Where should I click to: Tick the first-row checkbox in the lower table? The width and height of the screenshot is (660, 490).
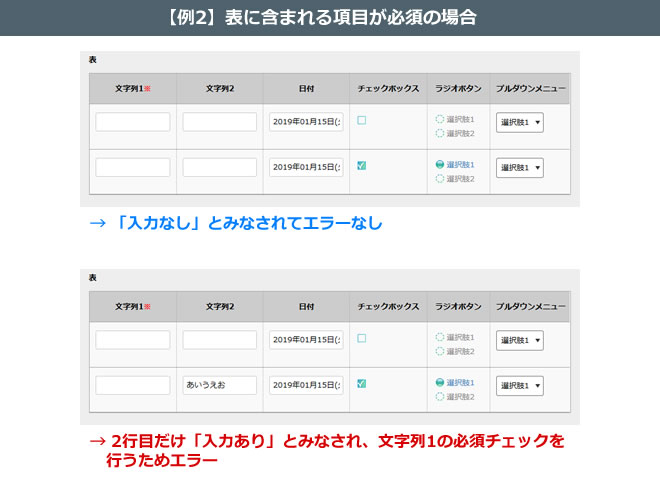pyautogui.click(x=361, y=338)
